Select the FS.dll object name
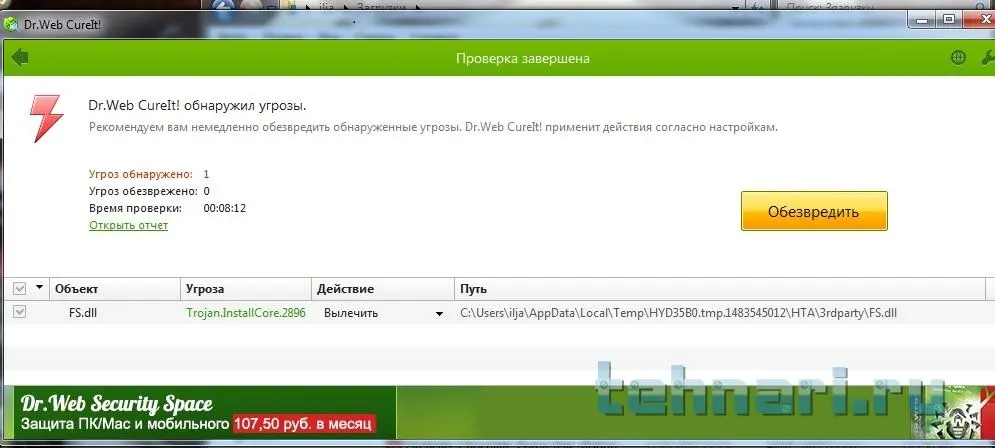Screen dimensions: 995x448 81,313
